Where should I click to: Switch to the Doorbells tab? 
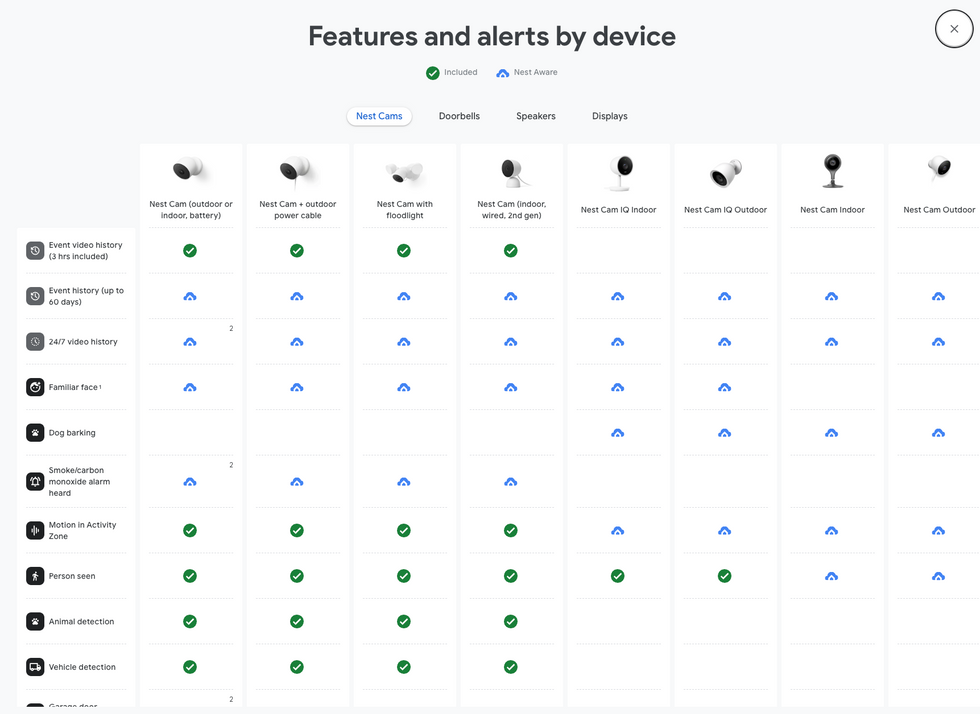click(x=459, y=116)
